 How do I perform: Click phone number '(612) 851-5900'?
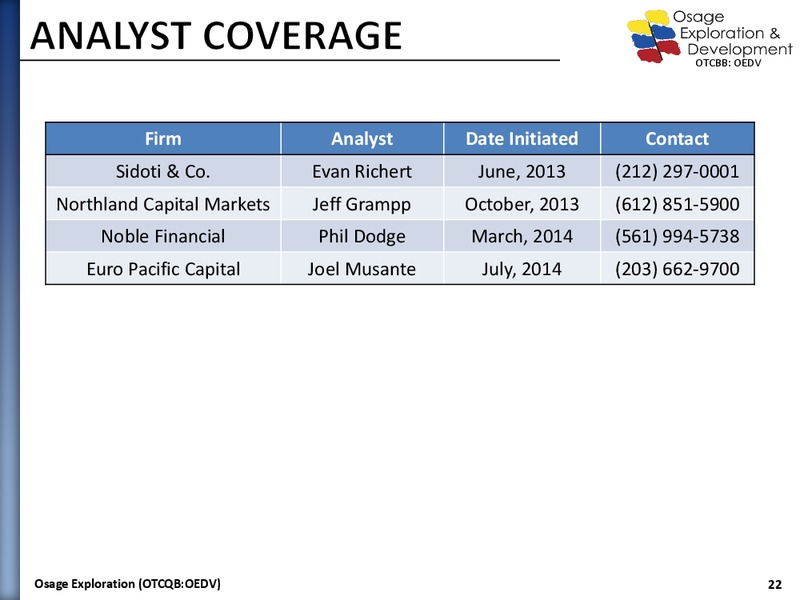(x=677, y=204)
